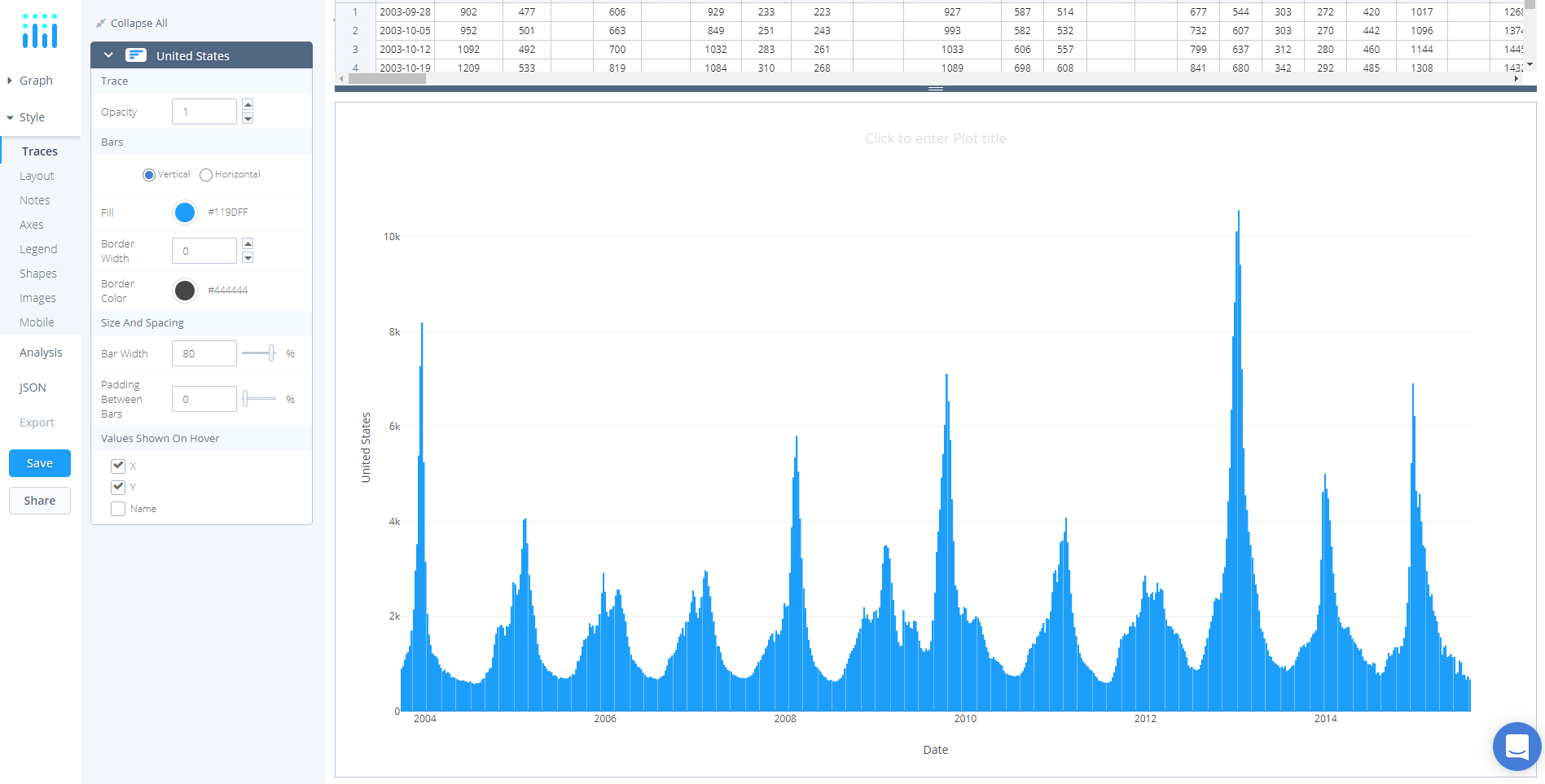Click the United States y-axis title
Screen dimensions: 1545x784
click(x=366, y=447)
